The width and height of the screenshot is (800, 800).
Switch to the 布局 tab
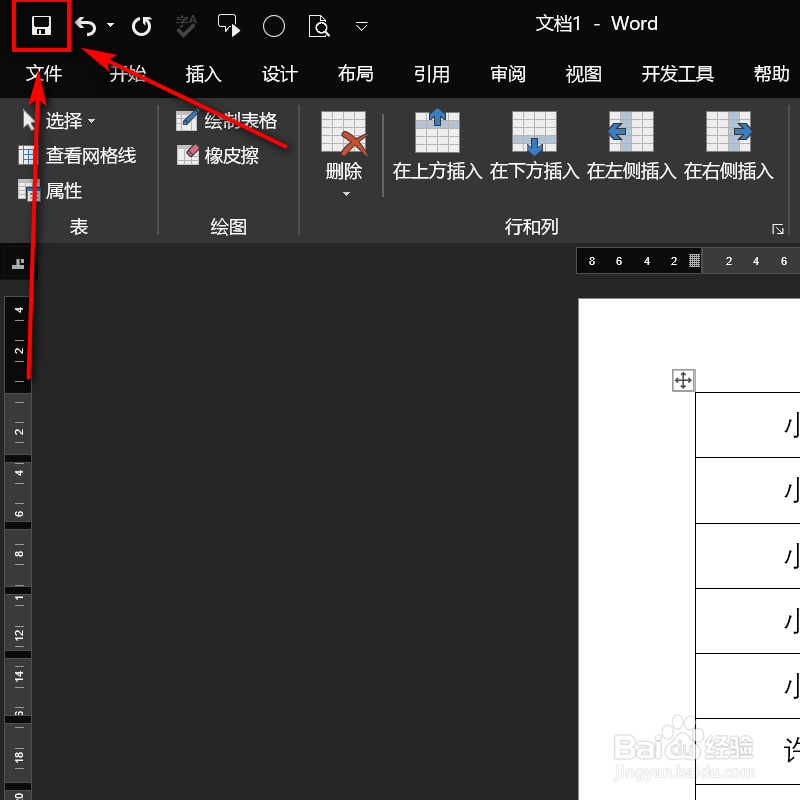(356, 74)
